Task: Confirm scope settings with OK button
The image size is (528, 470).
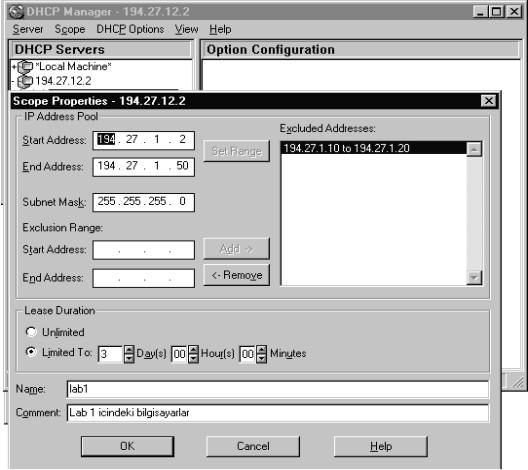Action: (x=127, y=446)
